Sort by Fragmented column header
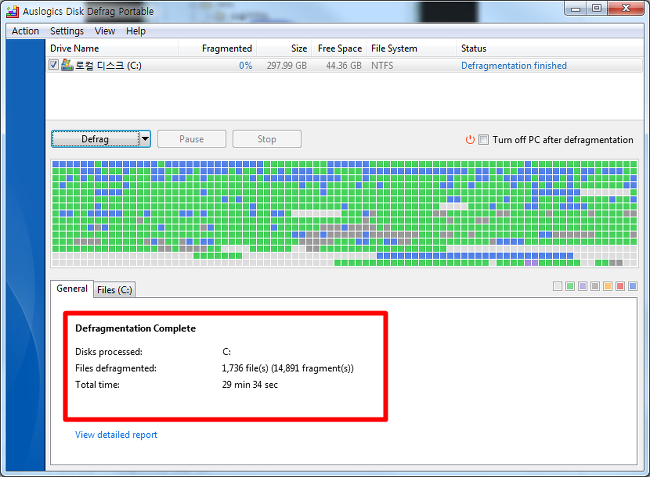Screen dimensions: 650x477 click(218, 48)
